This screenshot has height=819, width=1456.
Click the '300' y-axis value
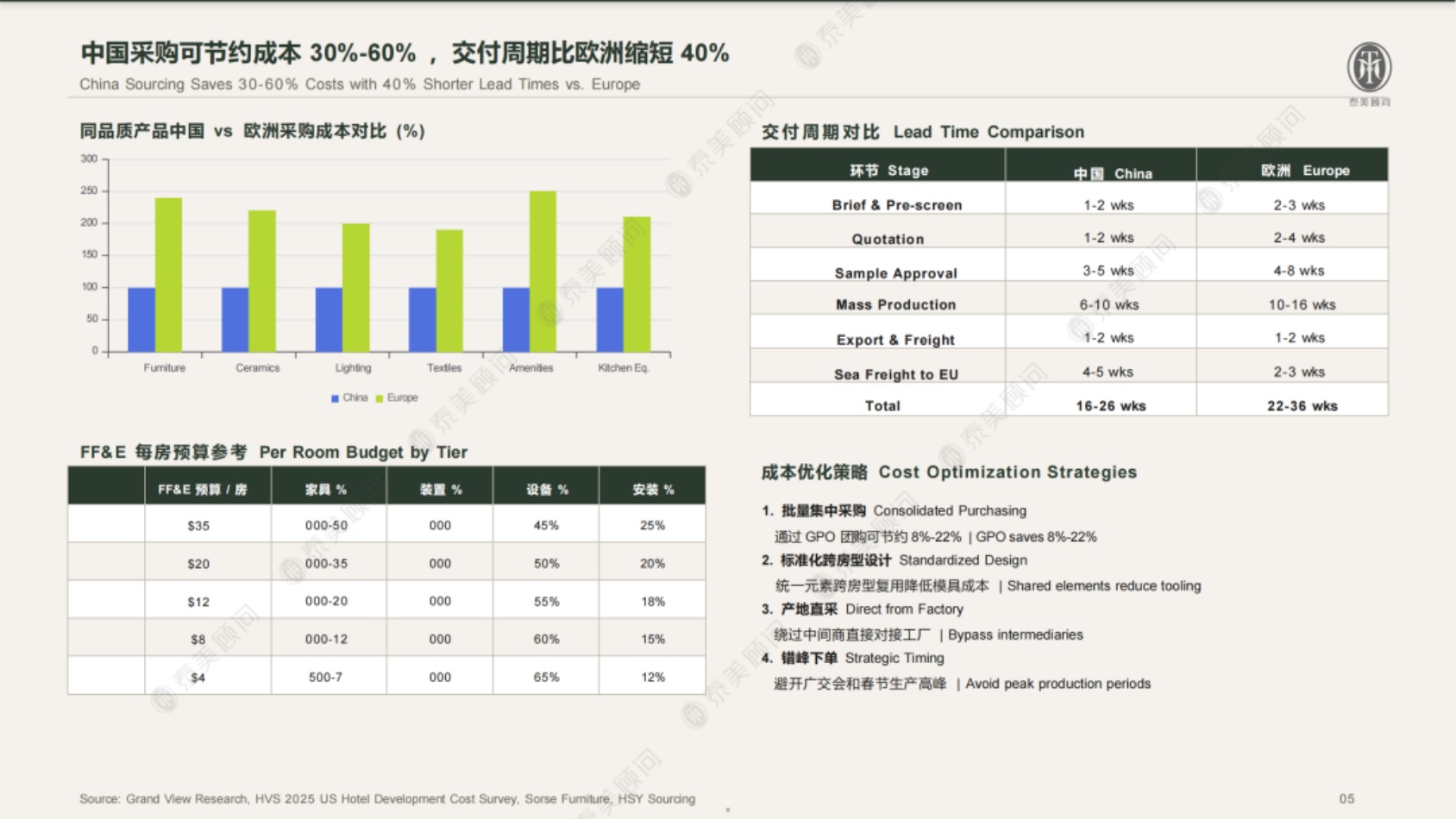coord(89,159)
